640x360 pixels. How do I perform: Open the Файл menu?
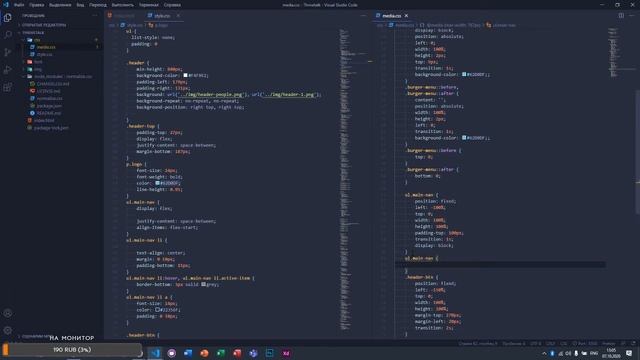pyautogui.click(x=19, y=5)
